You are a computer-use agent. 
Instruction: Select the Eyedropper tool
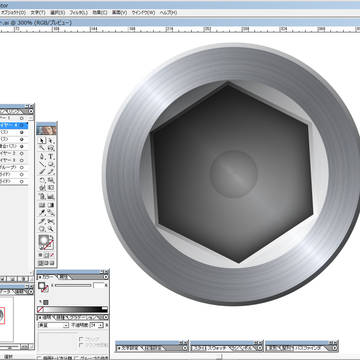coord(42,212)
